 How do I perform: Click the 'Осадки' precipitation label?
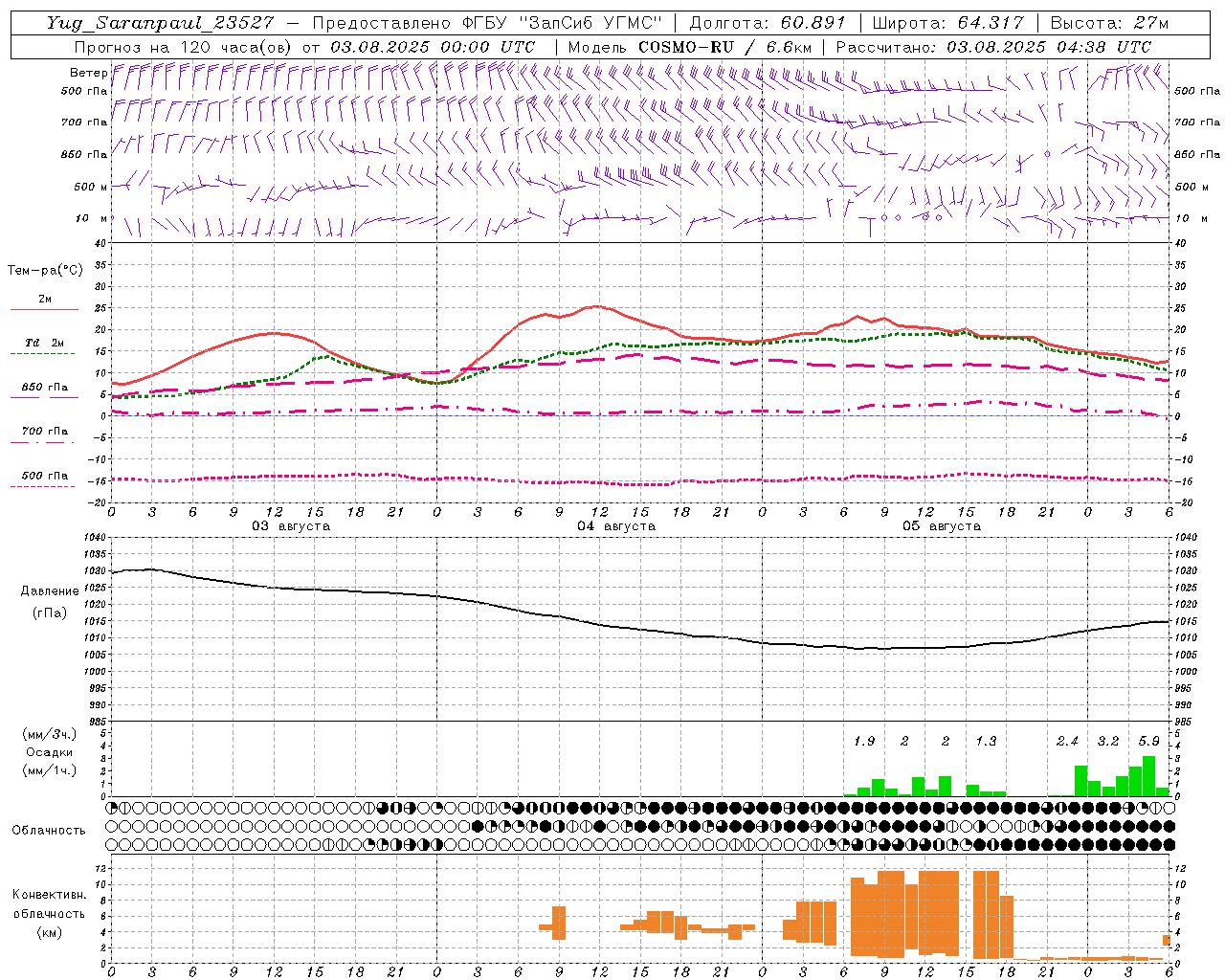click(x=50, y=752)
